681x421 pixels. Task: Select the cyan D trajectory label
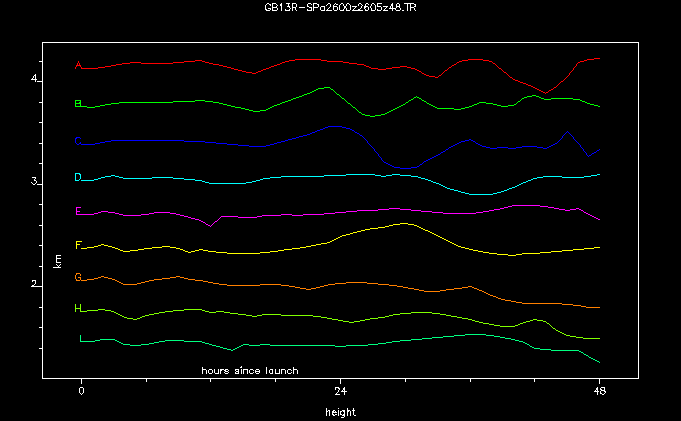(x=78, y=178)
